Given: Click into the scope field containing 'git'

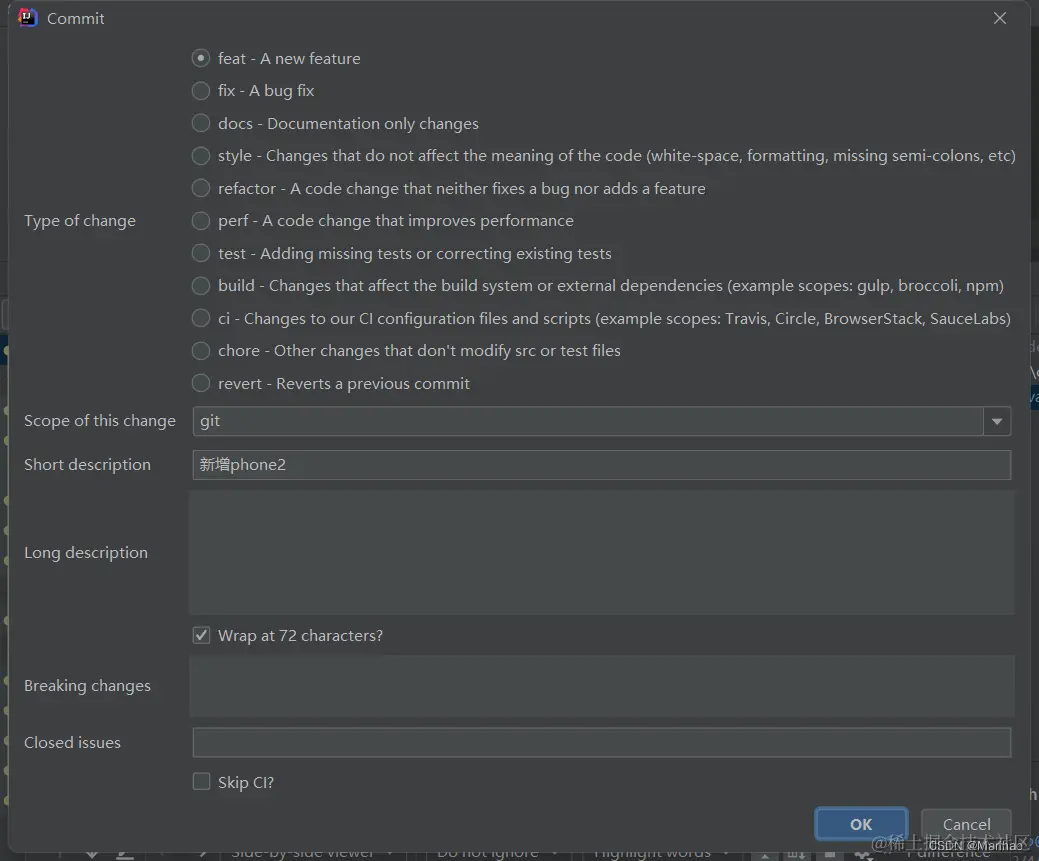Looking at the screenshot, I should [x=588, y=422].
